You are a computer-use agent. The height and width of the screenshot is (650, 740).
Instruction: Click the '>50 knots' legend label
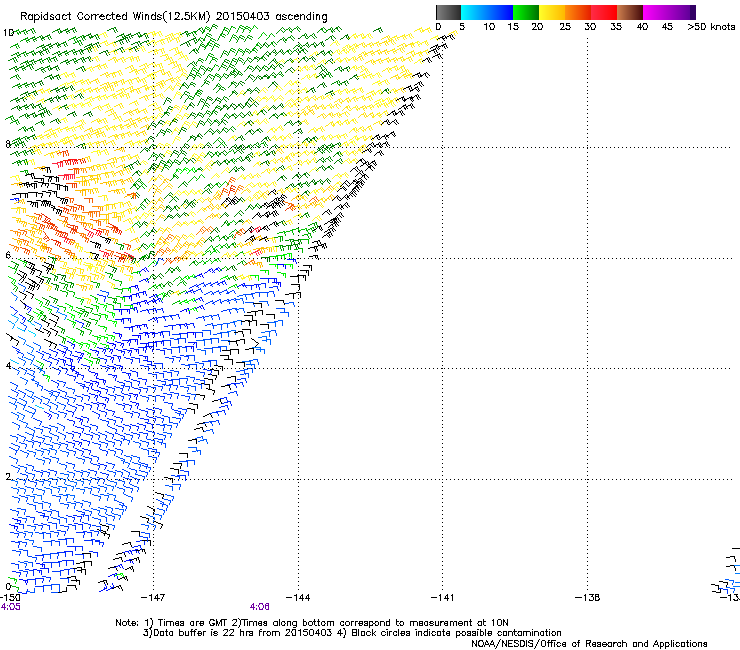(x=711, y=27)
